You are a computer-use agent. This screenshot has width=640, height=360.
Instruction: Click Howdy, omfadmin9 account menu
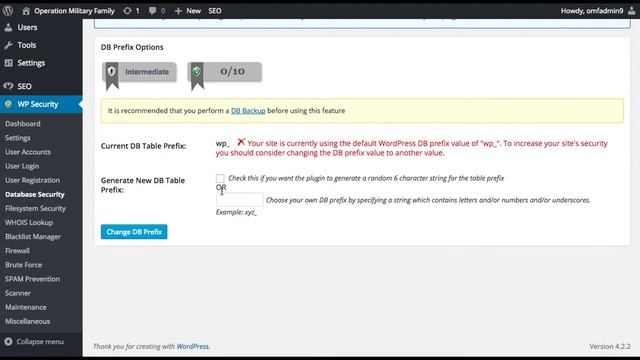(592, 11)
